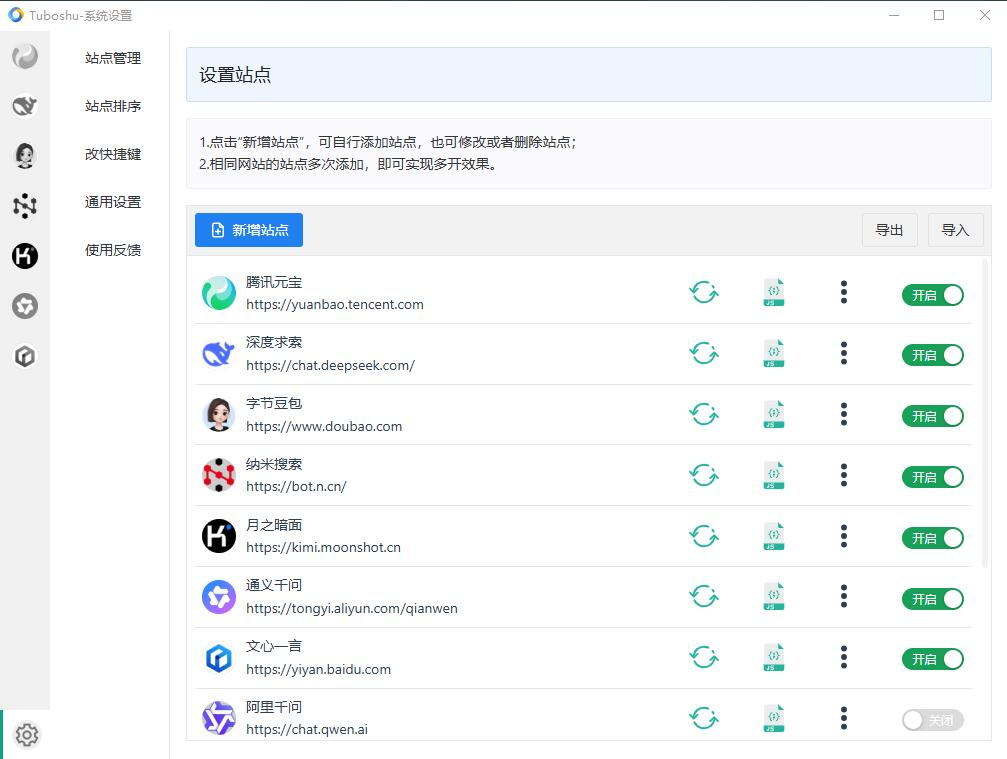Refresh the 腾讯元宝 site icon
The height and width of the screenshot is (759, 1007).
pyautogui.click(x=704, y=293)
